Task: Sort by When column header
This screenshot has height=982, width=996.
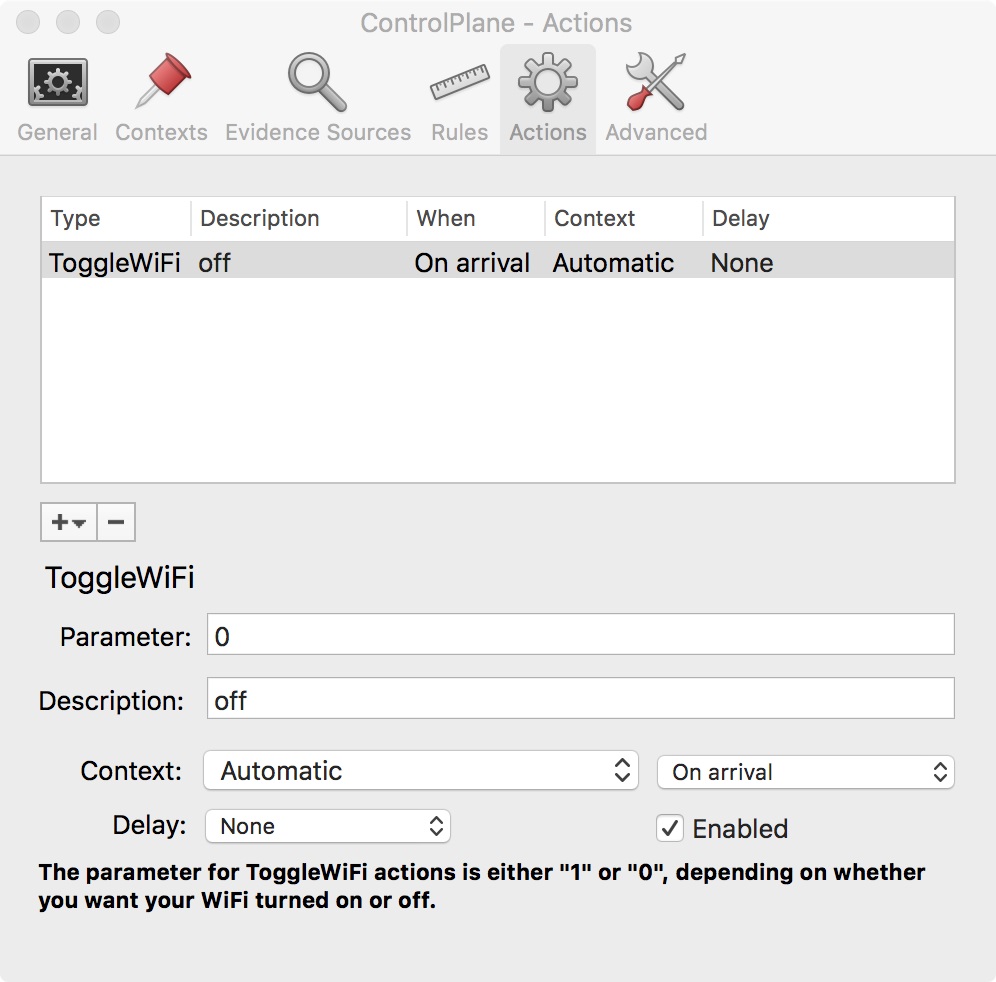Action: (x=475, y=219)
